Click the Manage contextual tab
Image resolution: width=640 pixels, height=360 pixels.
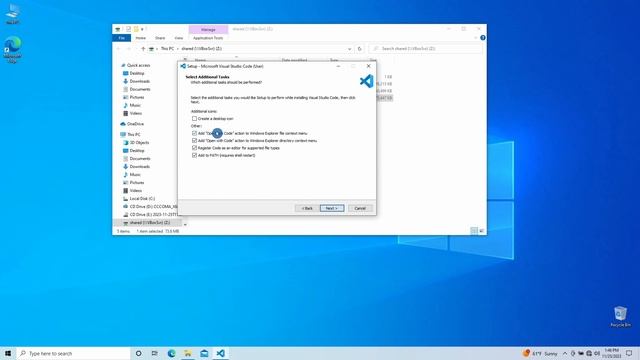(x=208, y=29)
